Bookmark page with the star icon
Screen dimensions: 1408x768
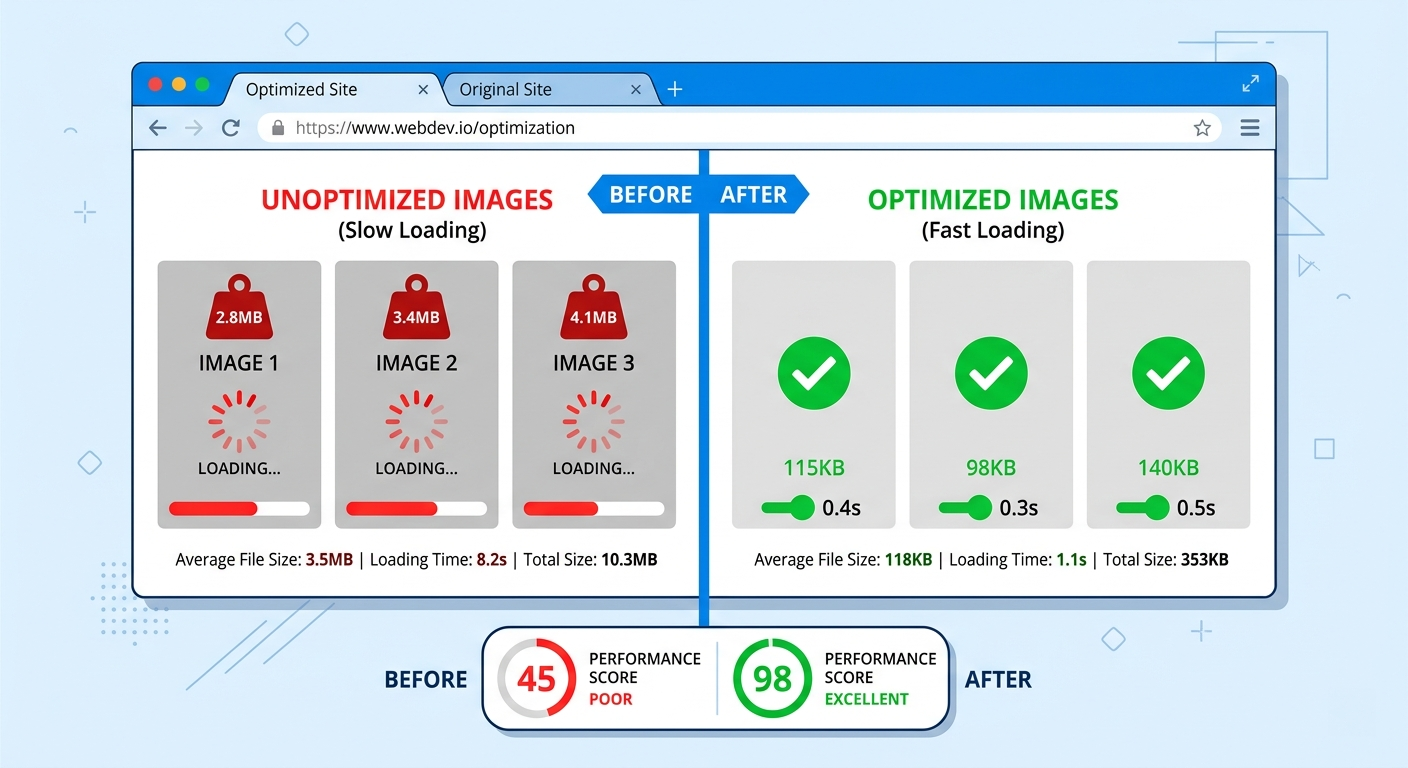pos(1202,128)
